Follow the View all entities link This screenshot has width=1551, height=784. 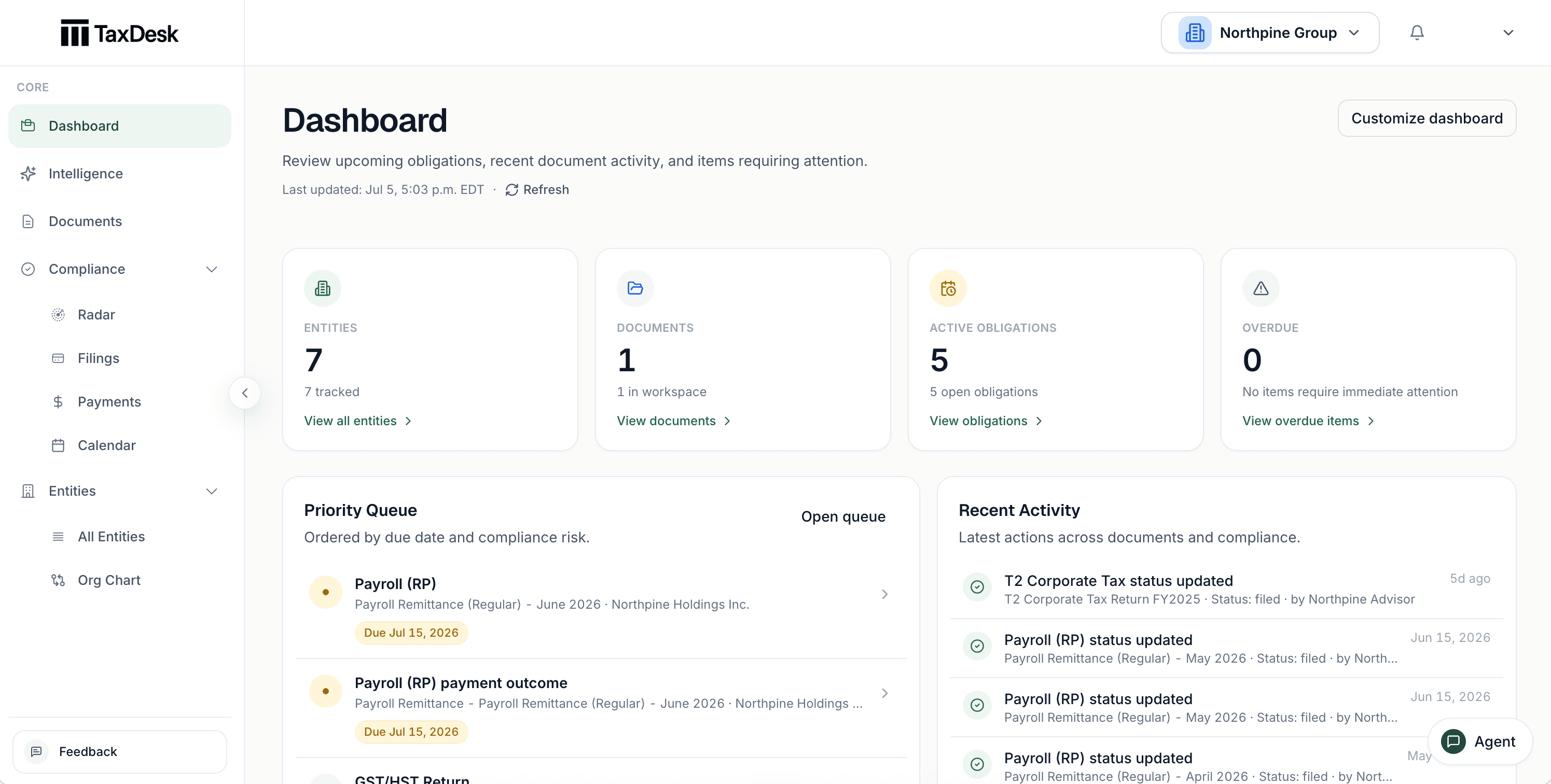(357, 421)
